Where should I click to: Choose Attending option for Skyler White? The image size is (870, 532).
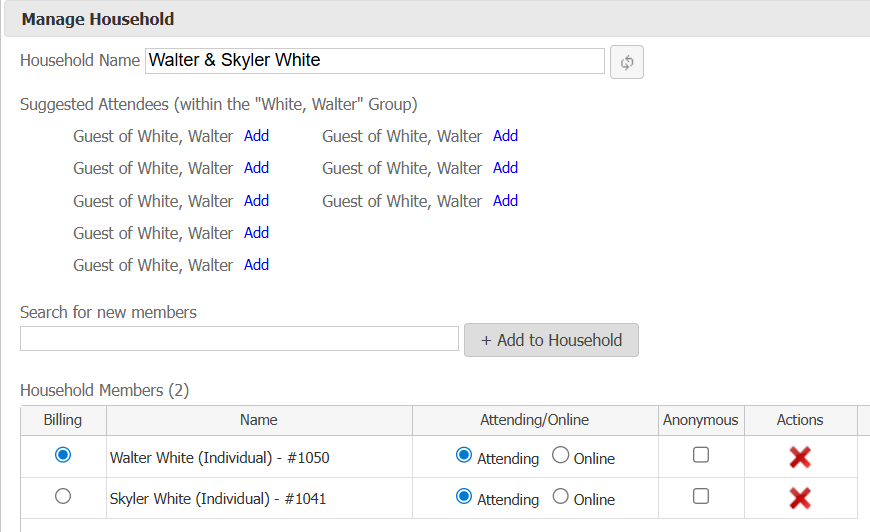[464, 496]
